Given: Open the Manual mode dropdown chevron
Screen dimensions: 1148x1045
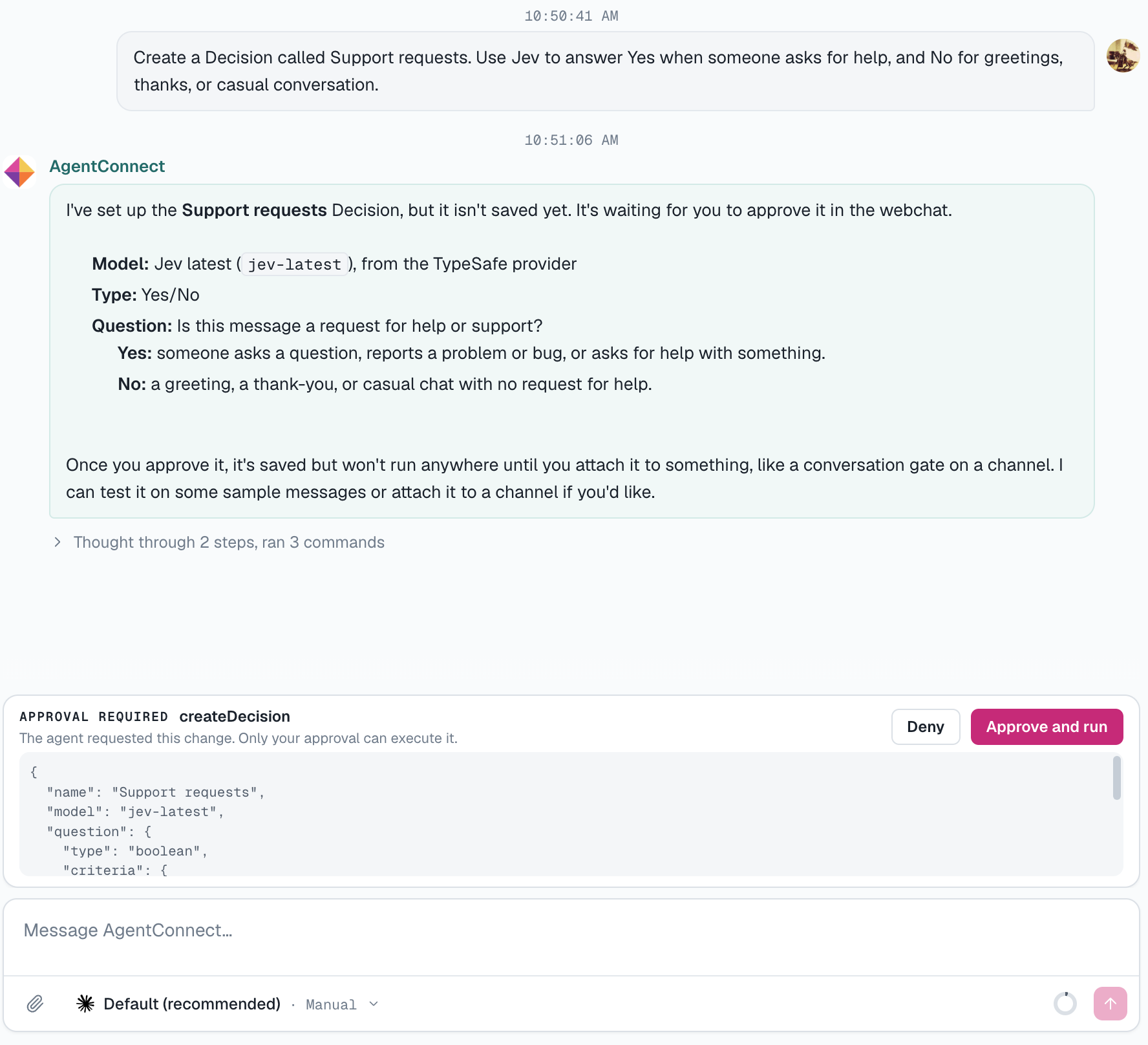Looking at the screenshot, I should pyautogui.click(x=374, y=1004).
